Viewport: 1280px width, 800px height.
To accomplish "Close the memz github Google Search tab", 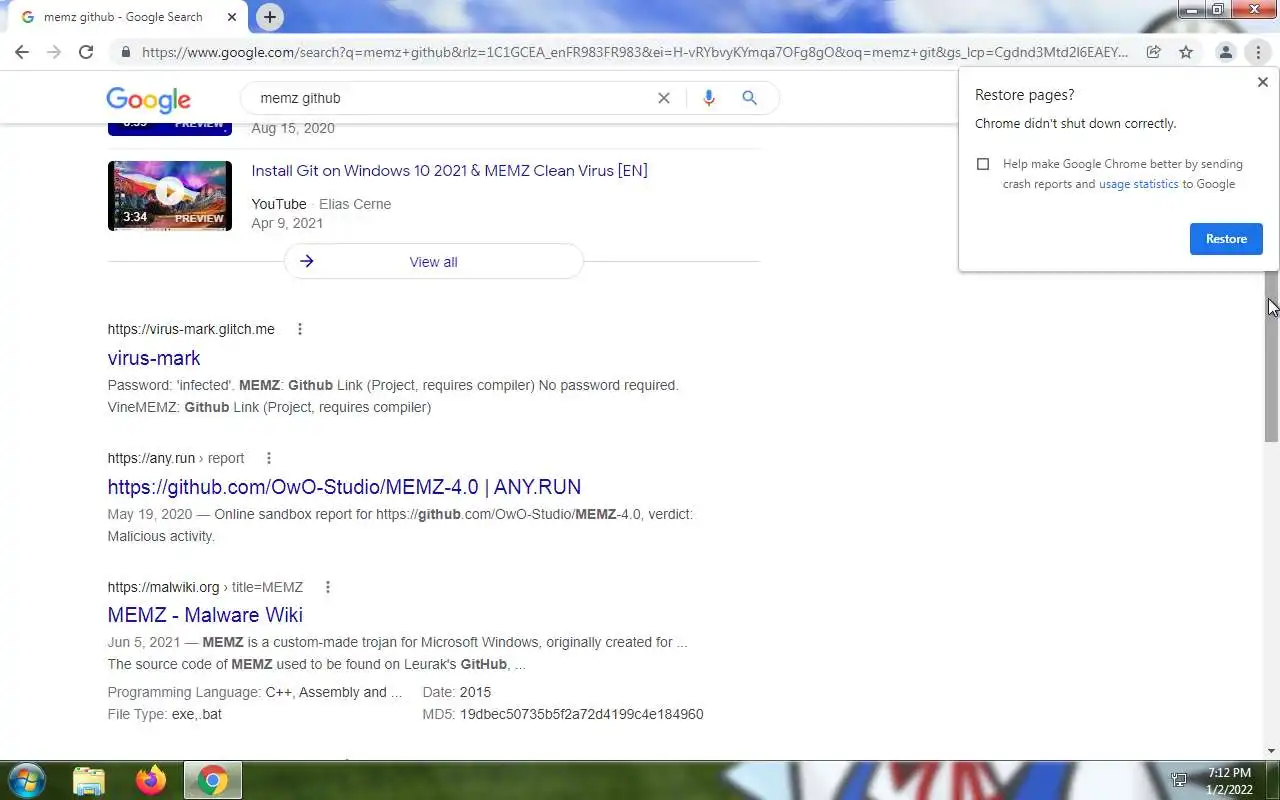I will click(x=232, y=17).
